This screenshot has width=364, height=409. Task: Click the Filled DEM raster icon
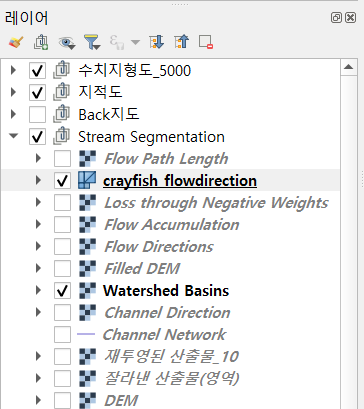88,268
